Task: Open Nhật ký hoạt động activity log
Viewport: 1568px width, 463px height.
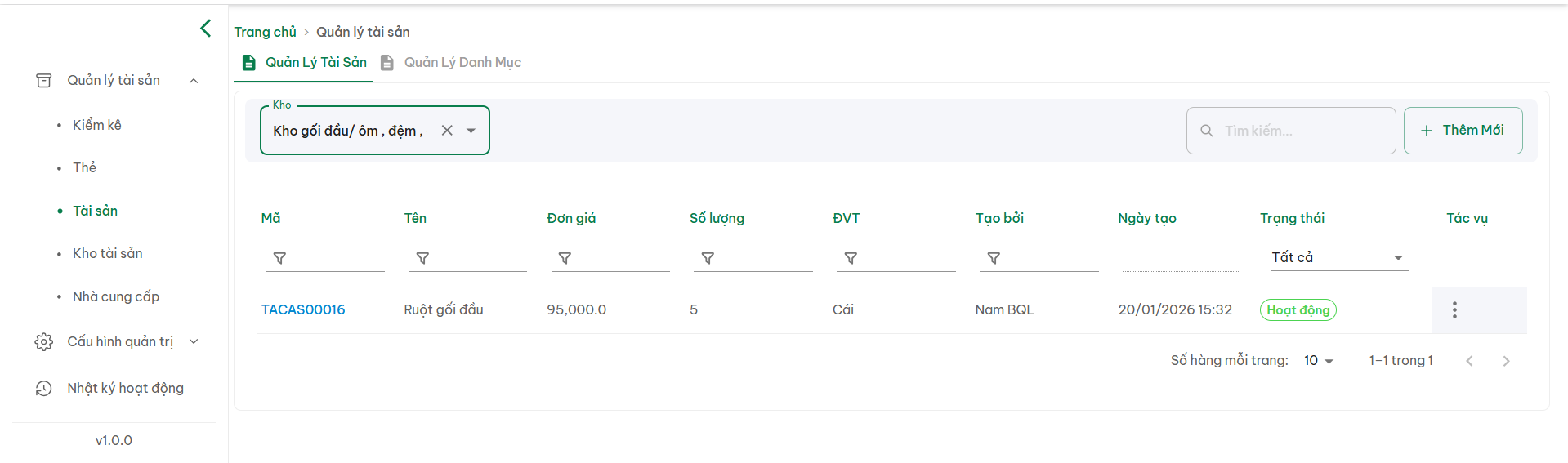Action: 125,389
